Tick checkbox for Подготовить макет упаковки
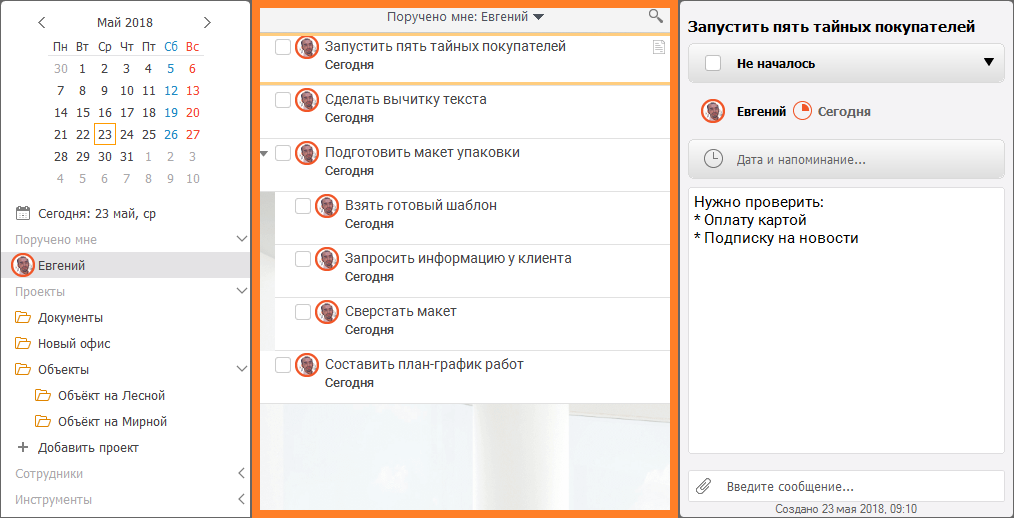The image size is (1014, 518). [x=283, y=153]
